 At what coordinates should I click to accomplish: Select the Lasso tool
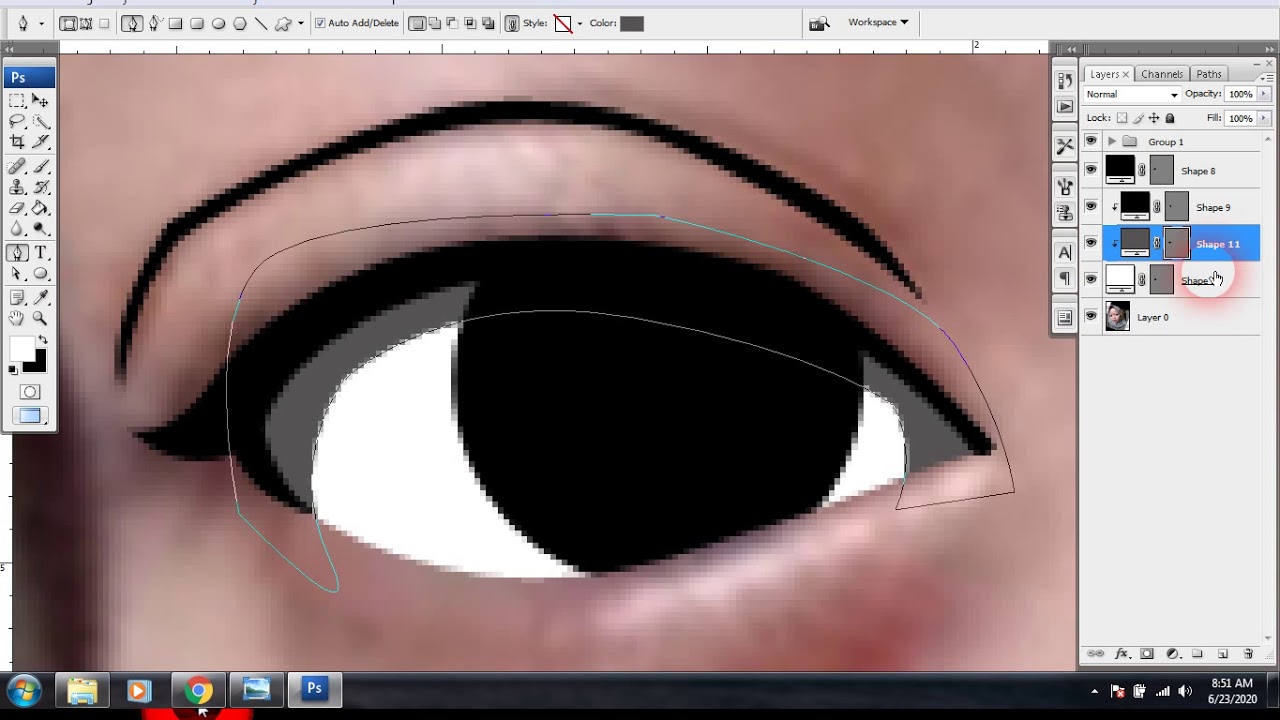[x=17, y=121]
